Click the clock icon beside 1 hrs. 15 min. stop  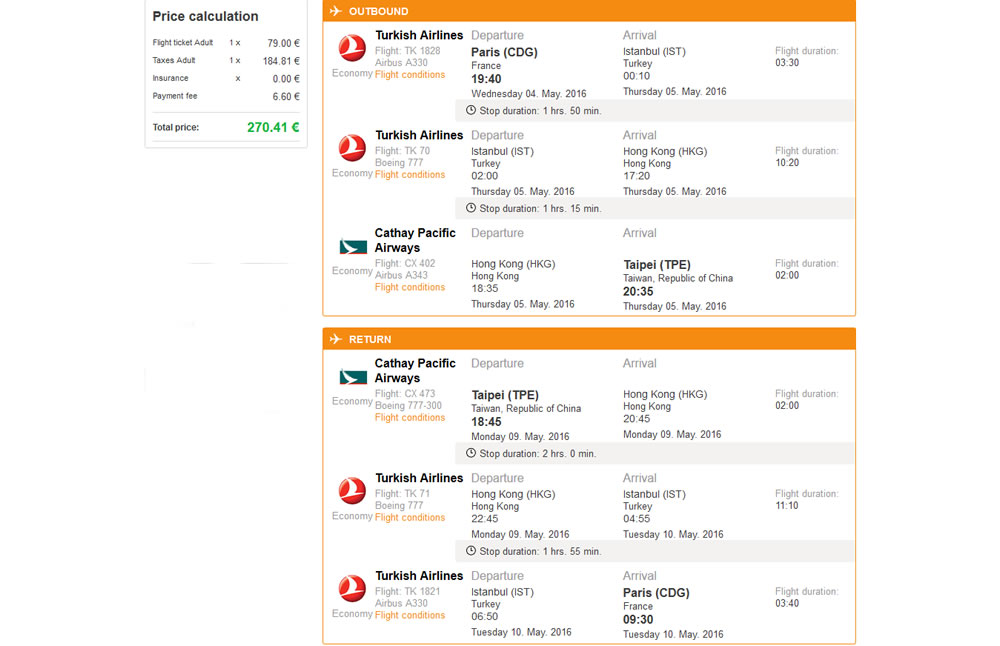pyautogui.click(x=471, y=208)
